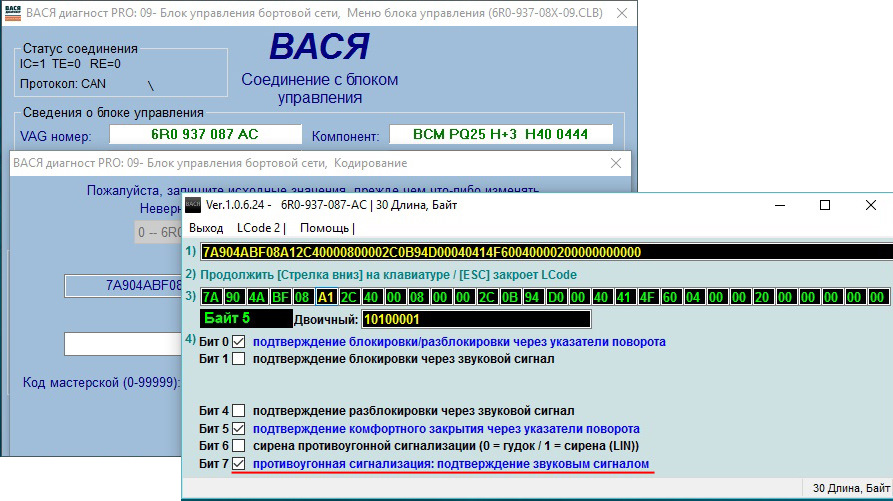Screen dimensions: 893x501
Task: Select byte cell A1
Action: [x=326, y=297]
